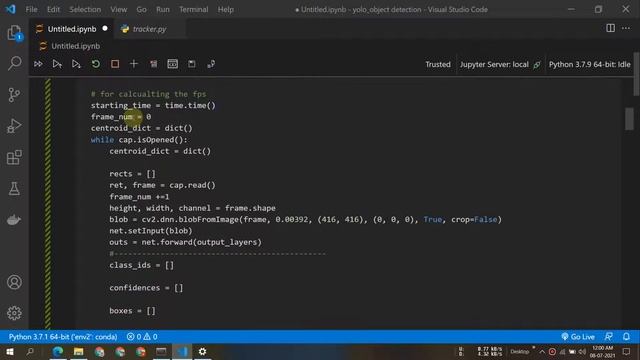Viewport: 640px width, 360px height.
Task: Open the Accounts menu icon
Action: (x=14, y=282)
